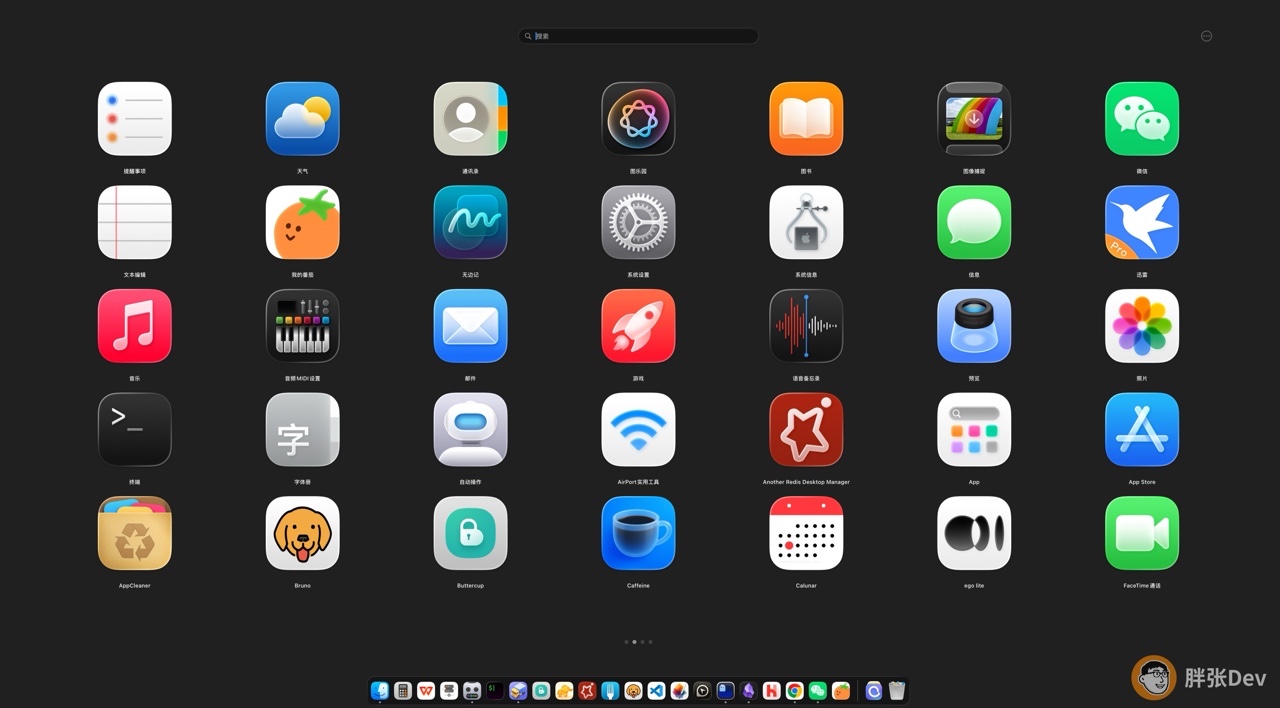1280x708 pixels.
Task: Open the 图像捕捉 Image Capture app
Action: pos(974,118)
